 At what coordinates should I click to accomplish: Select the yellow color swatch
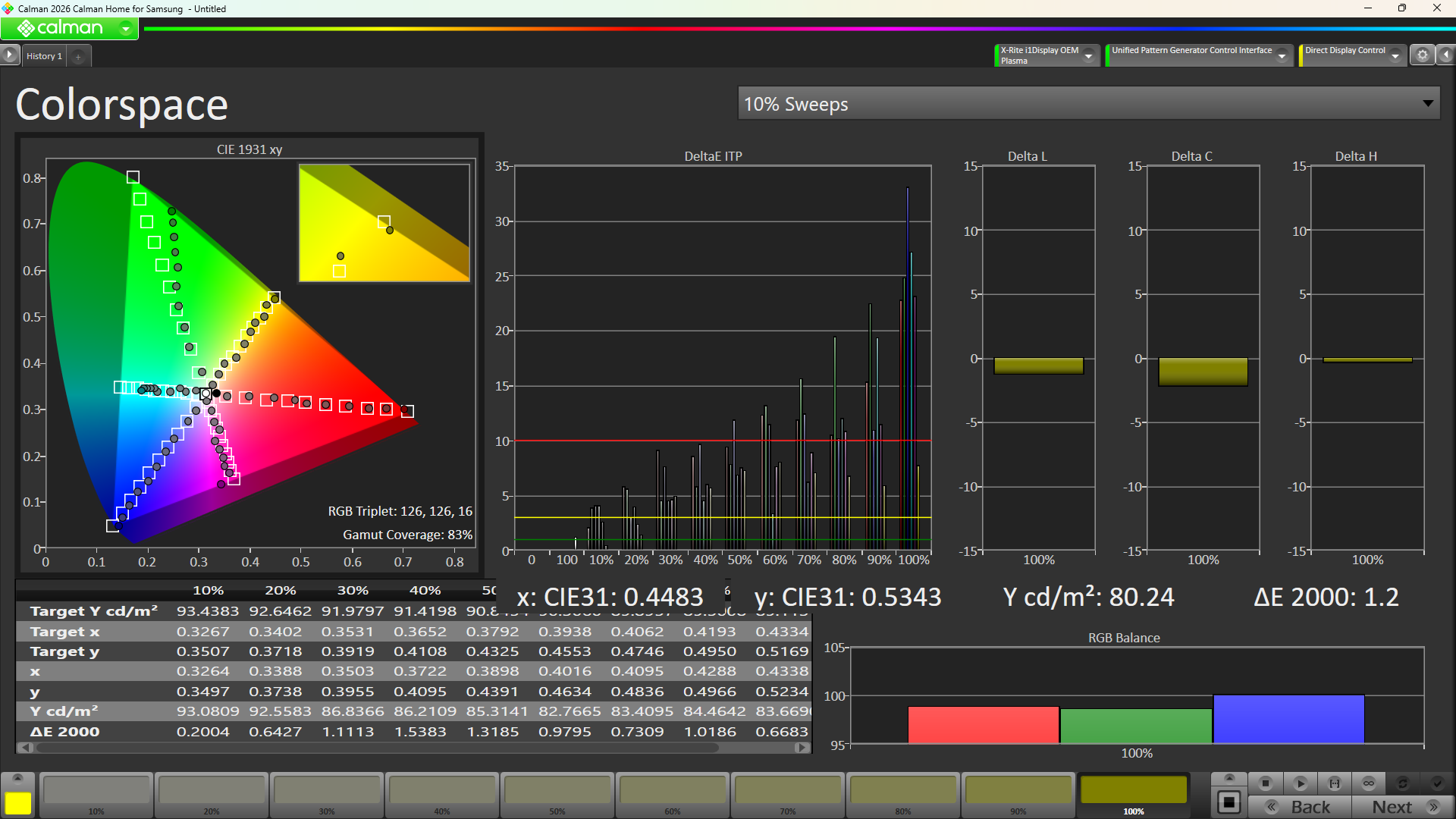pyautogui.click(x=18, y=802)
